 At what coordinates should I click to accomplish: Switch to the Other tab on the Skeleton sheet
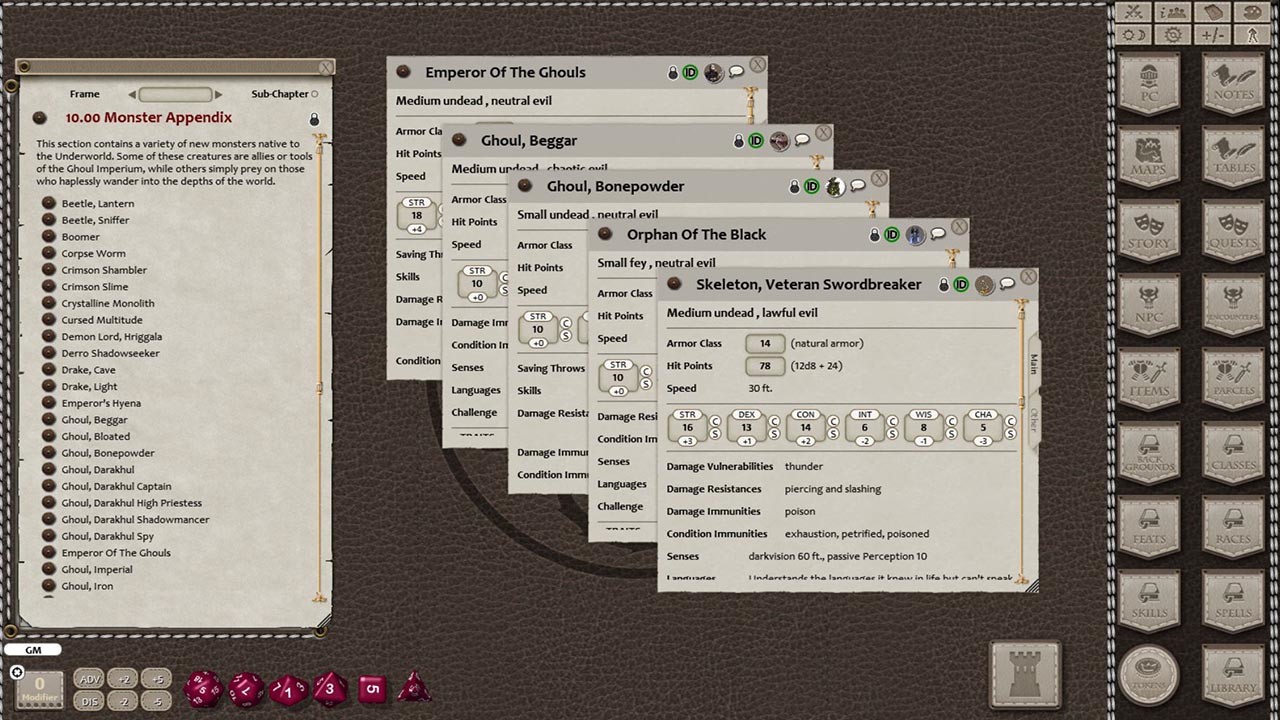(x=1033, y=416)
